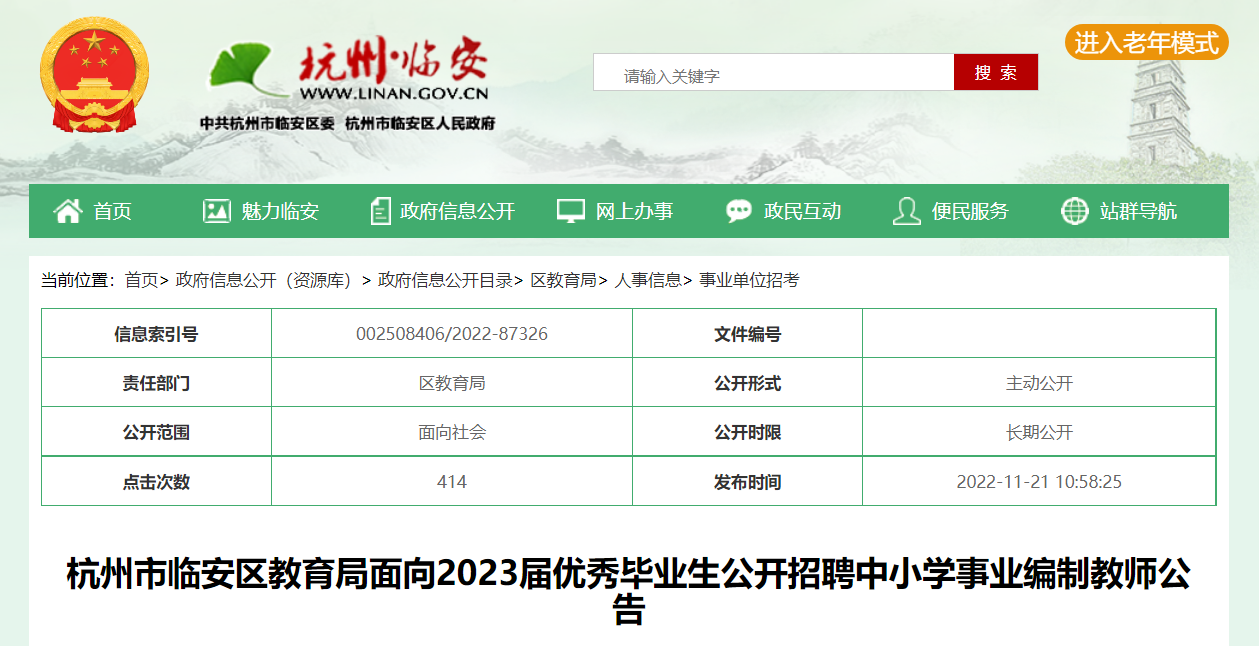Click the 点击次数 label cell
The image size is (1259, 646).
[156, 481]
